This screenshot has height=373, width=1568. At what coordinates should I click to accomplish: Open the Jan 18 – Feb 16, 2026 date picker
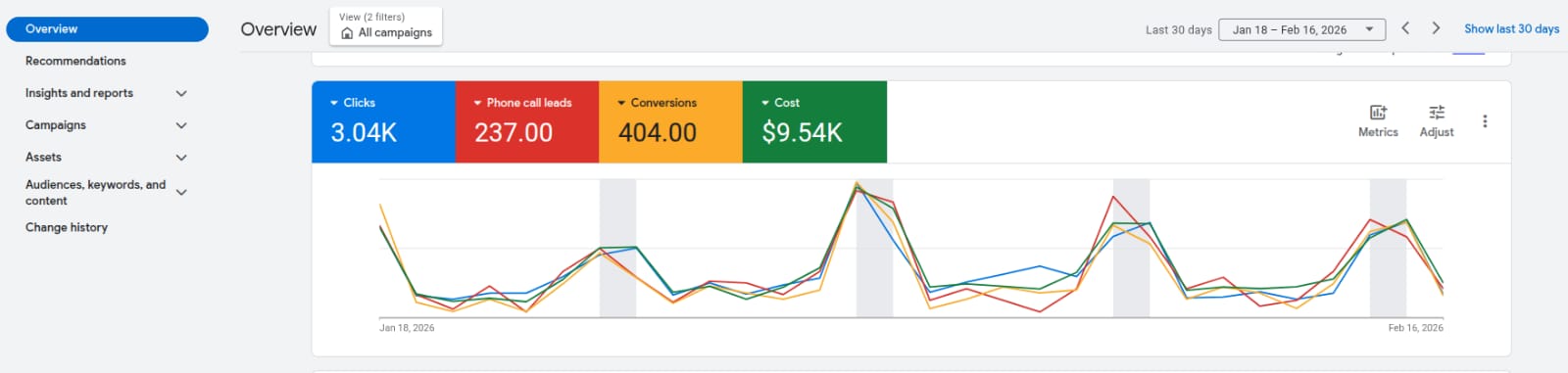point(1302,29)
